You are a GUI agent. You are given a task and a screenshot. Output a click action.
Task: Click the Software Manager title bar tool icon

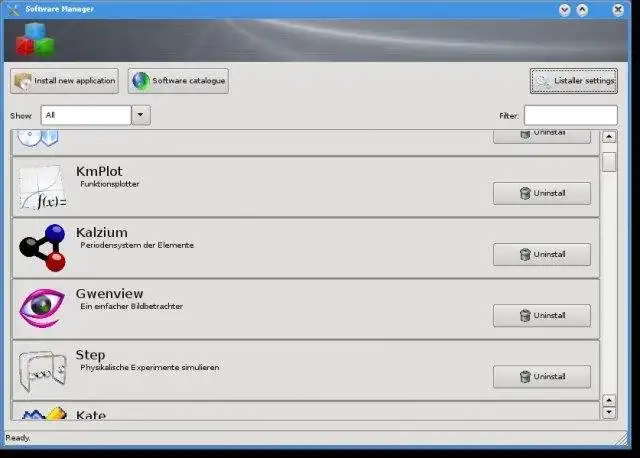[13, 9]
